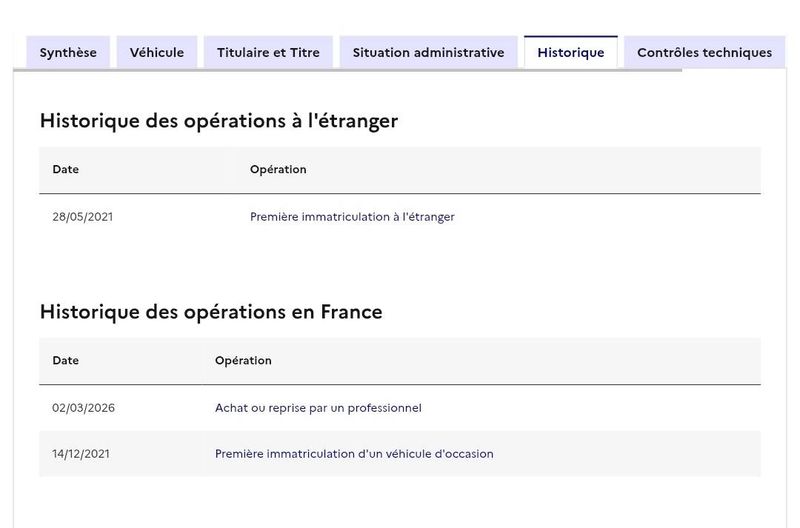Screen dimensions: 800x528
Task: Go to the Contrôles techniques tab
Action: [704, 52]
